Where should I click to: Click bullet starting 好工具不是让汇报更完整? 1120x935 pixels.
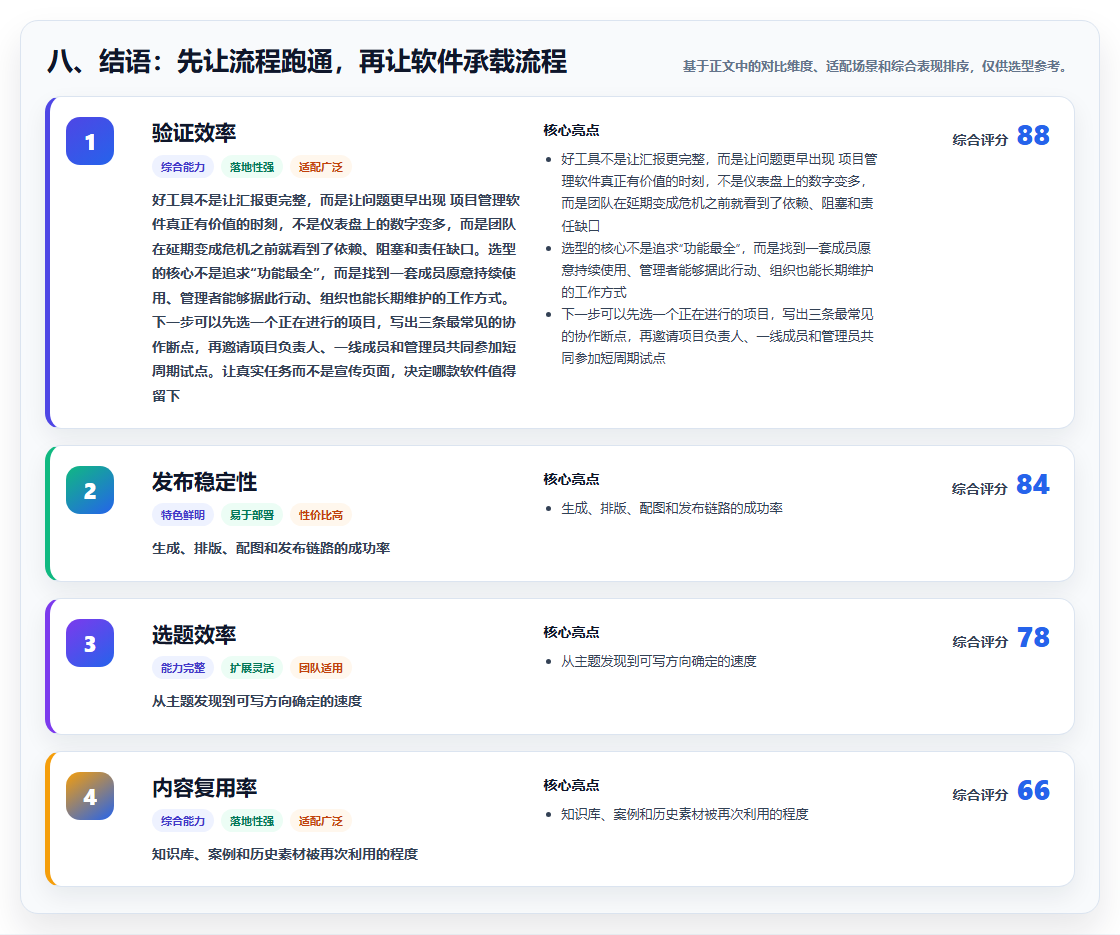point(719,192)
